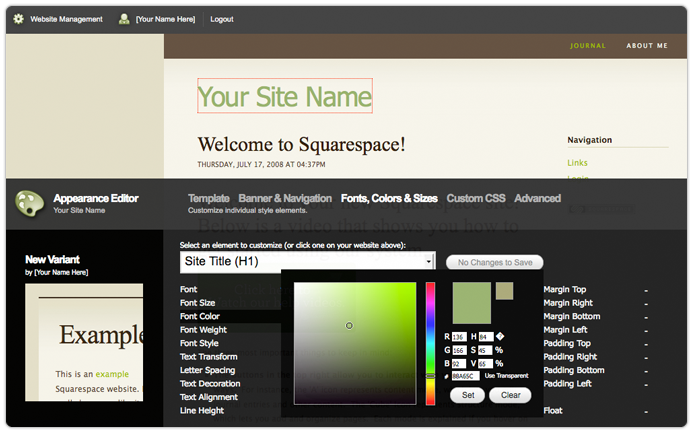The height and width of the screenshot is (433, 693).
Task: Open the ABOUT ME navigation item
Action: pos(647,46)
